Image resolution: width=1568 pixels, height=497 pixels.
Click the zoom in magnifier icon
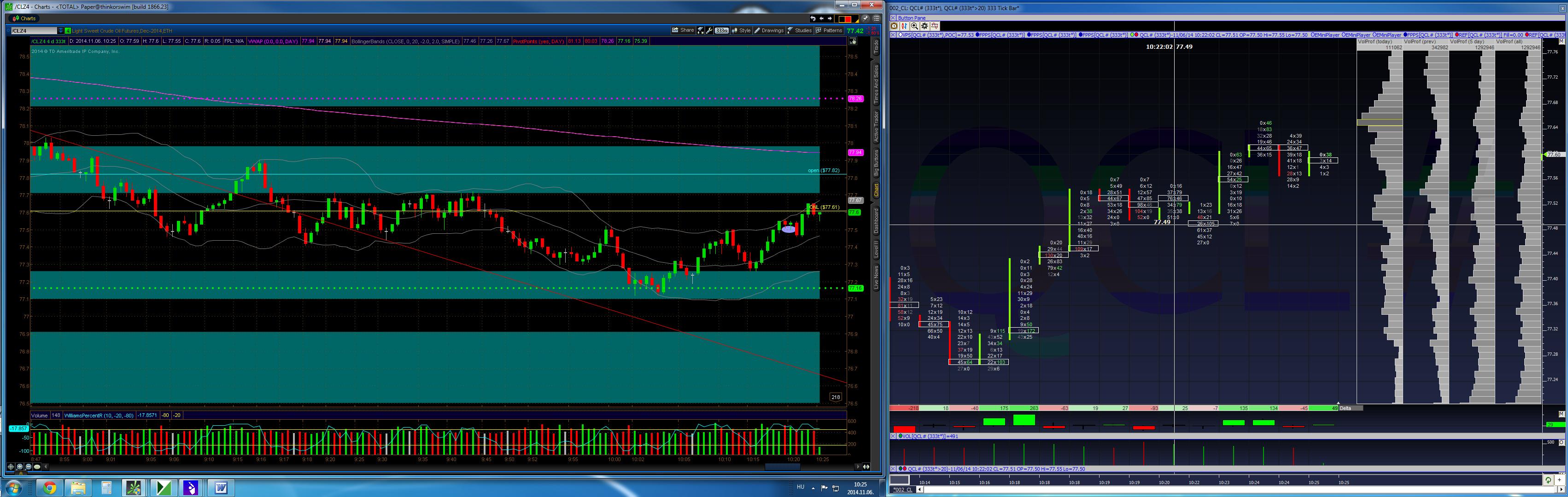(x=19, y=467)
